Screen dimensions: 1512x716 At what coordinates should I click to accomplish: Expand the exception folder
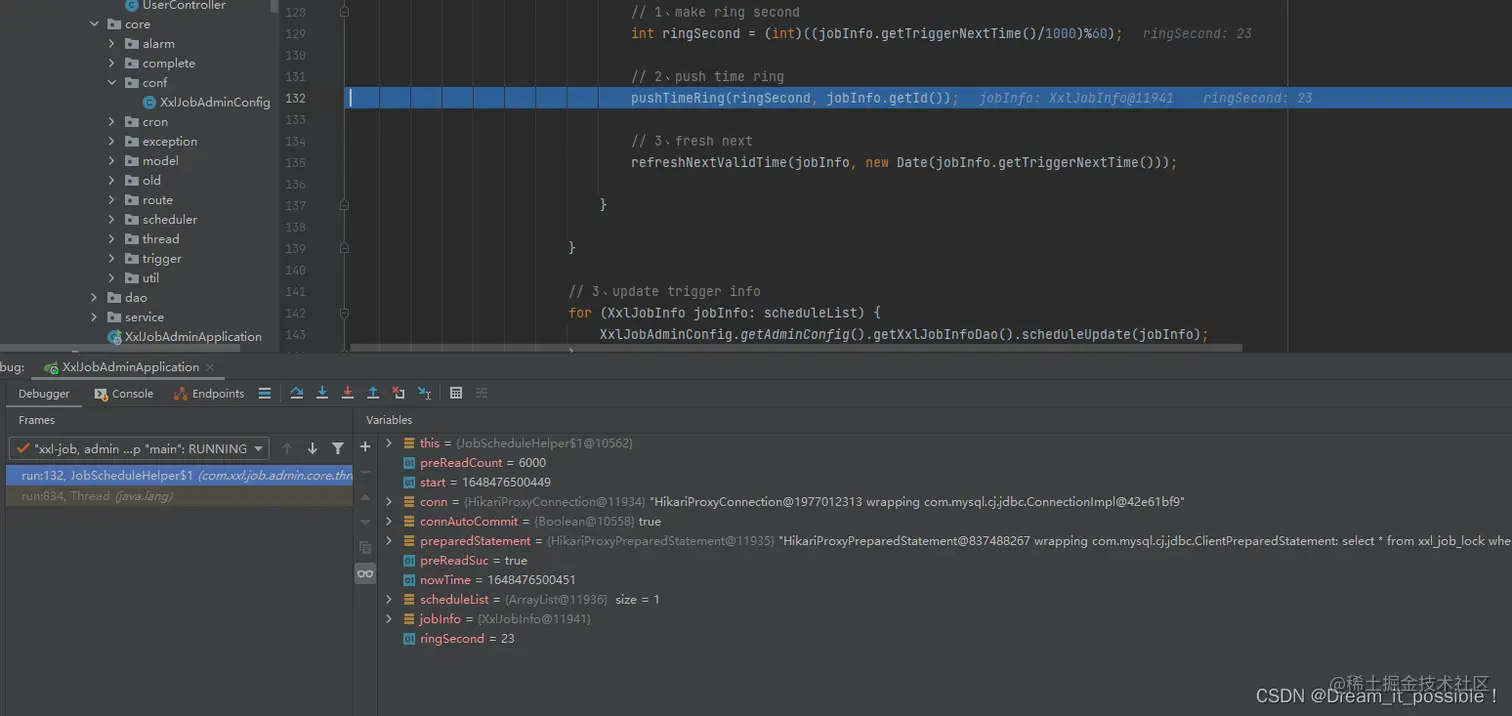point(112,141)
